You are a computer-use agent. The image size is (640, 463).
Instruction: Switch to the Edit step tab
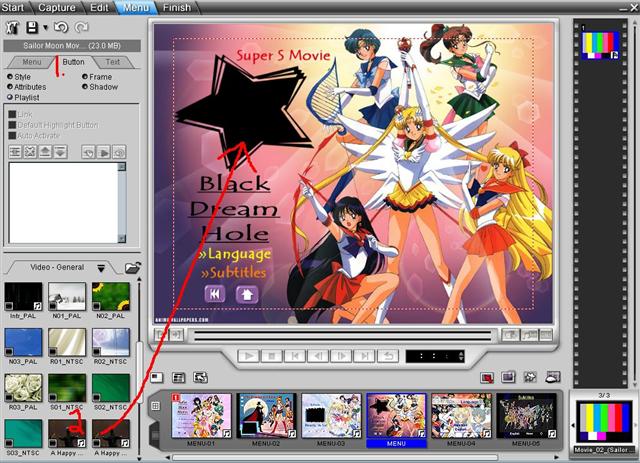point(99,7)
